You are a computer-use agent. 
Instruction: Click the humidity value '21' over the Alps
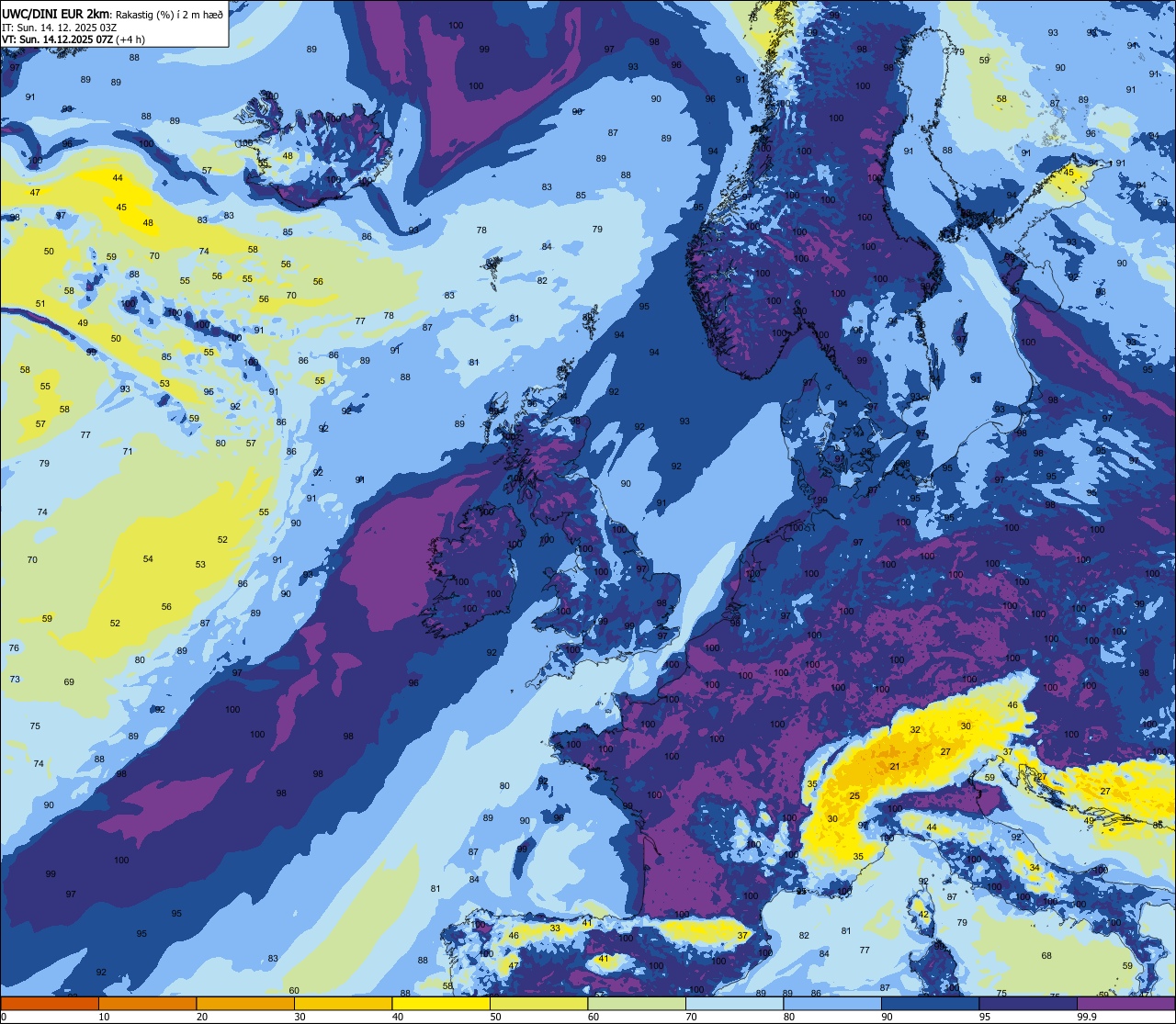(x=895, y=766)
